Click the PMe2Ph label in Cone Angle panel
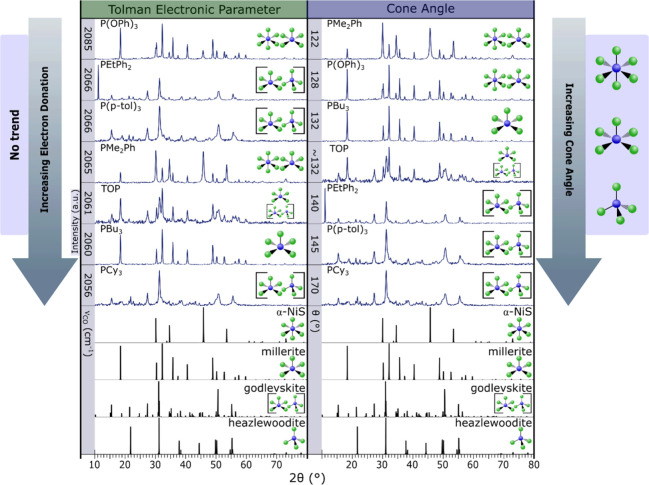Image resolution: width=649 pixels, height=485 pixels. [344, 24]
